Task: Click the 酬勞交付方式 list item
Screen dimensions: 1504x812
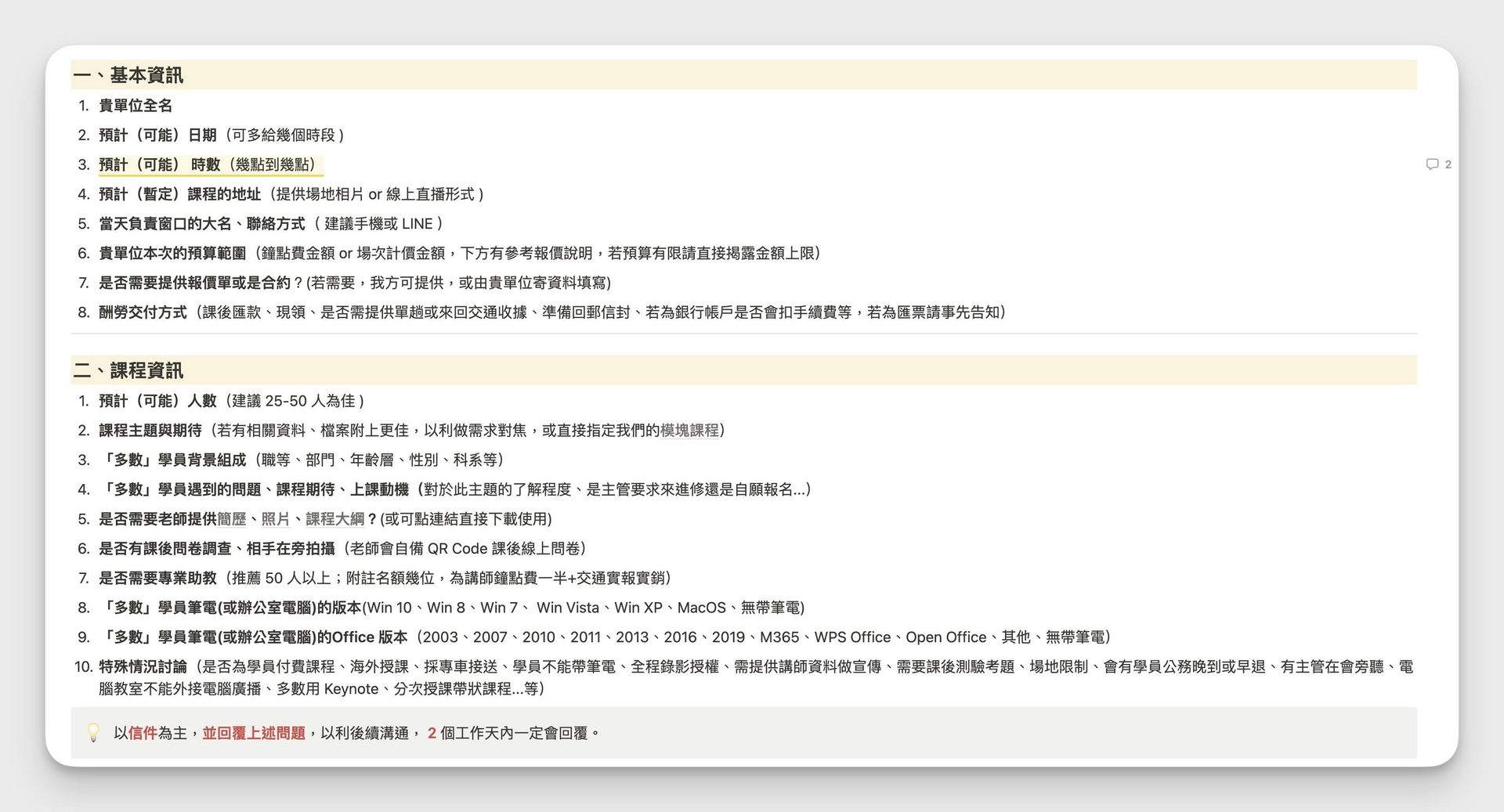Action: (143, 312)
